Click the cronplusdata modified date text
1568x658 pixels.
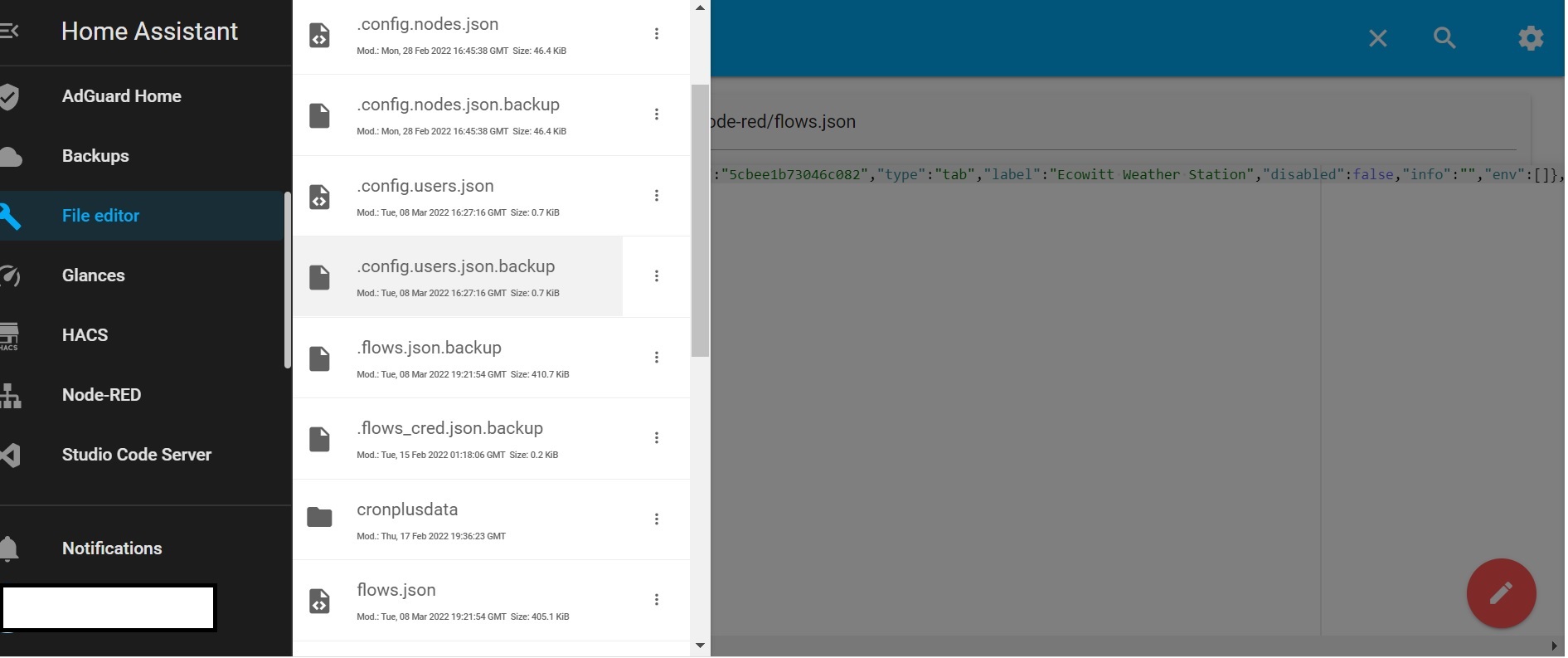click(431, 536)
